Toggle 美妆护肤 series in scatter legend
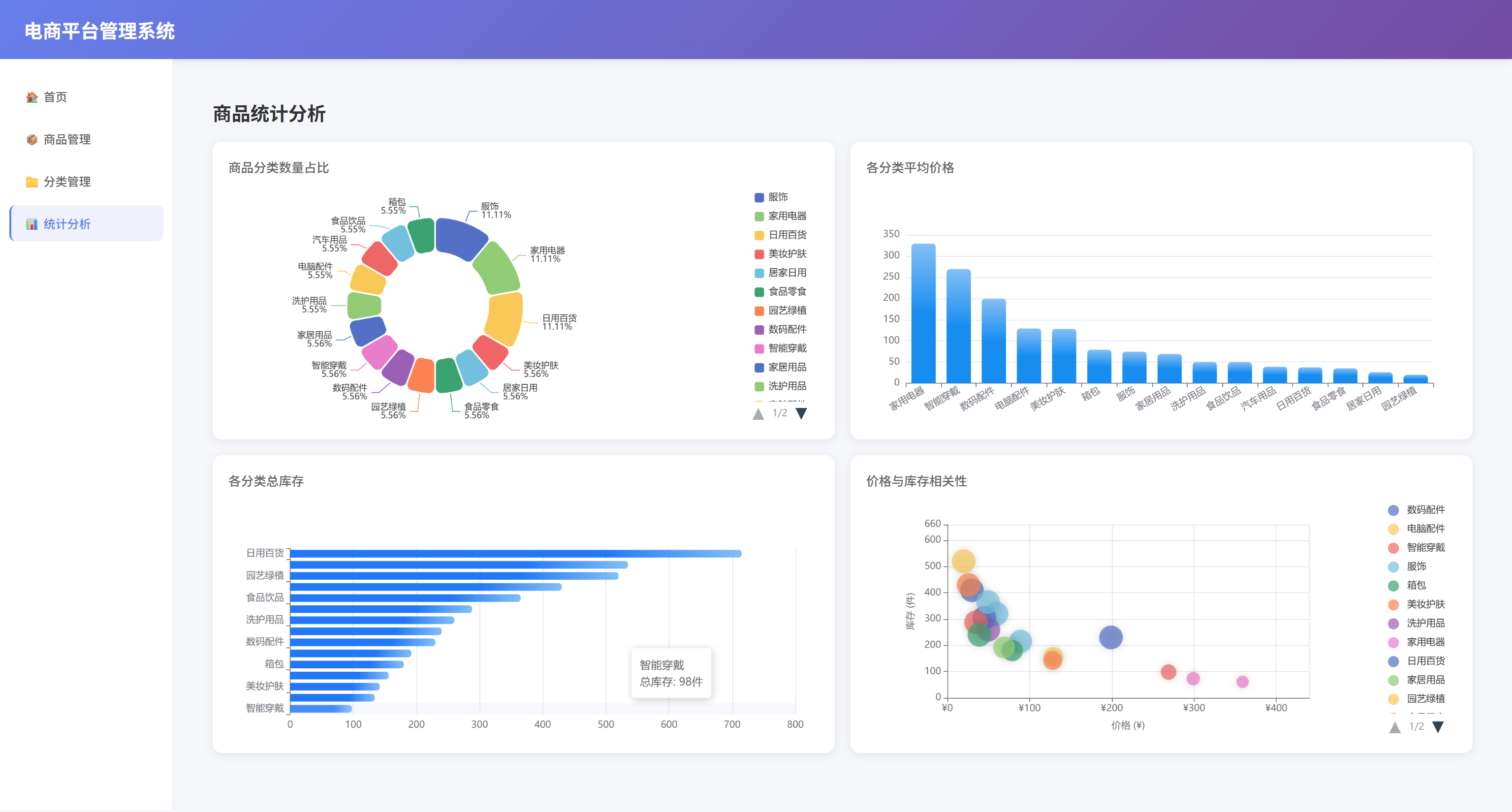The height and width of the screenshot is (812, 1512). (1417, 604)
